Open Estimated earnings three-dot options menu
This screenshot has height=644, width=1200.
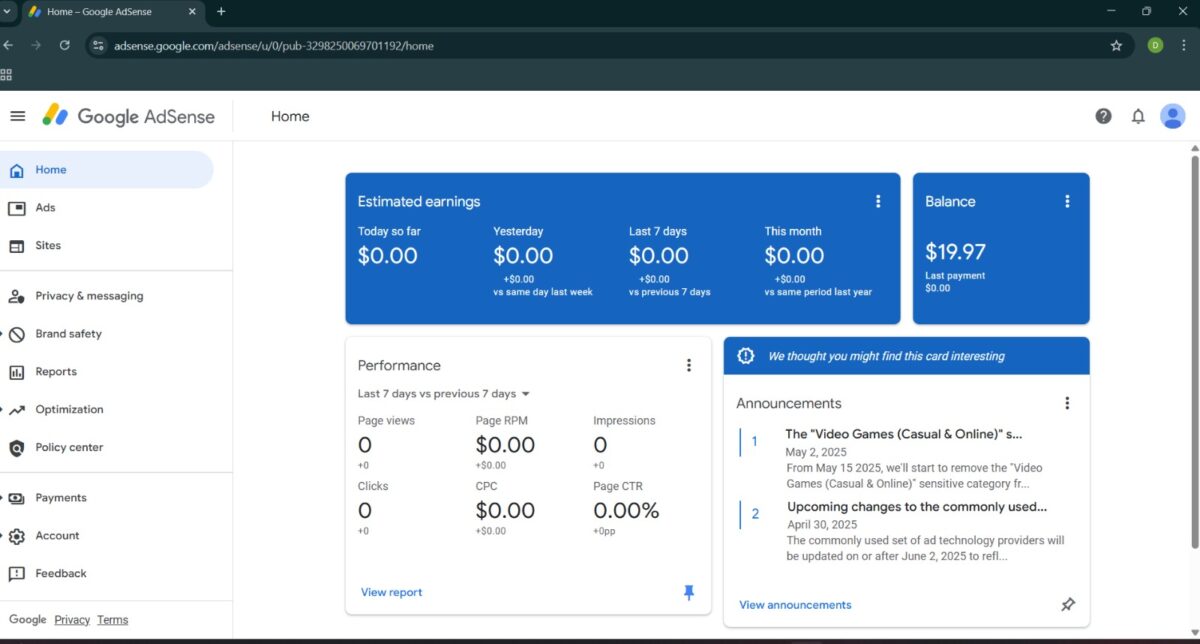click(878, 201)
